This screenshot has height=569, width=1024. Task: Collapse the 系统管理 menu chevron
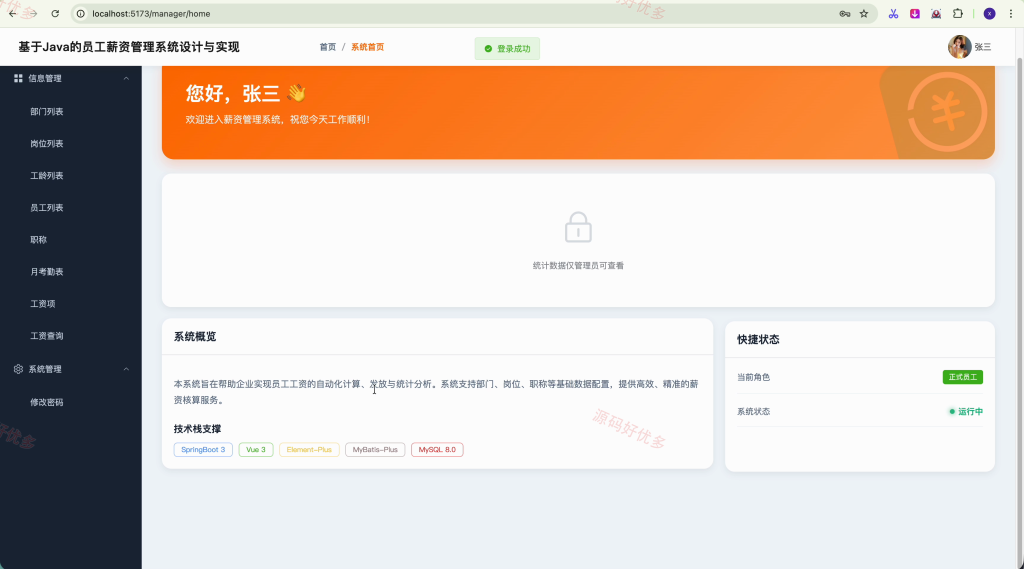click(126, 369)
